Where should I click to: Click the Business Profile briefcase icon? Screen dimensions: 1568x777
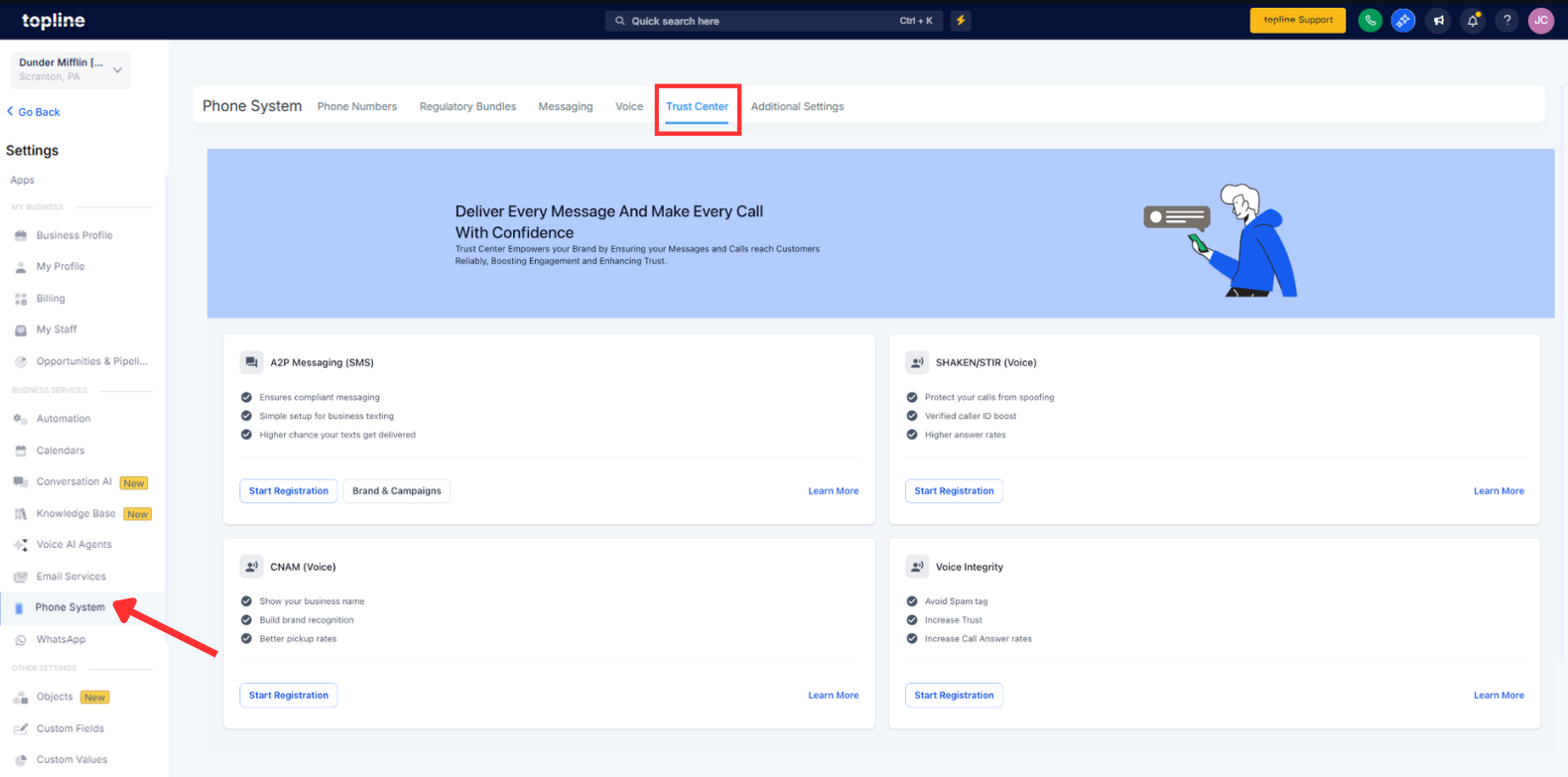pyautogui.click(x=21, y=235)
